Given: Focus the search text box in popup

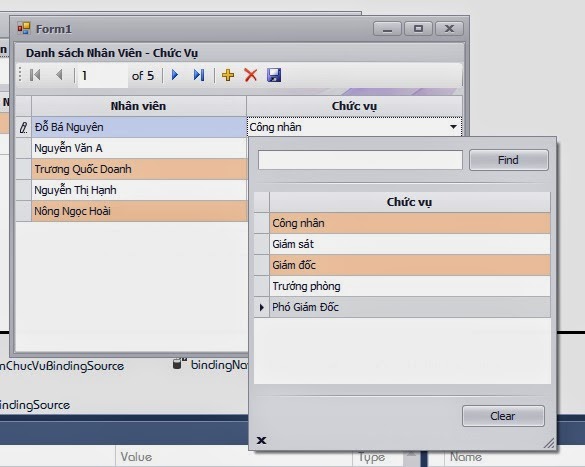Looking at the screenshot, I should point(360,160).
